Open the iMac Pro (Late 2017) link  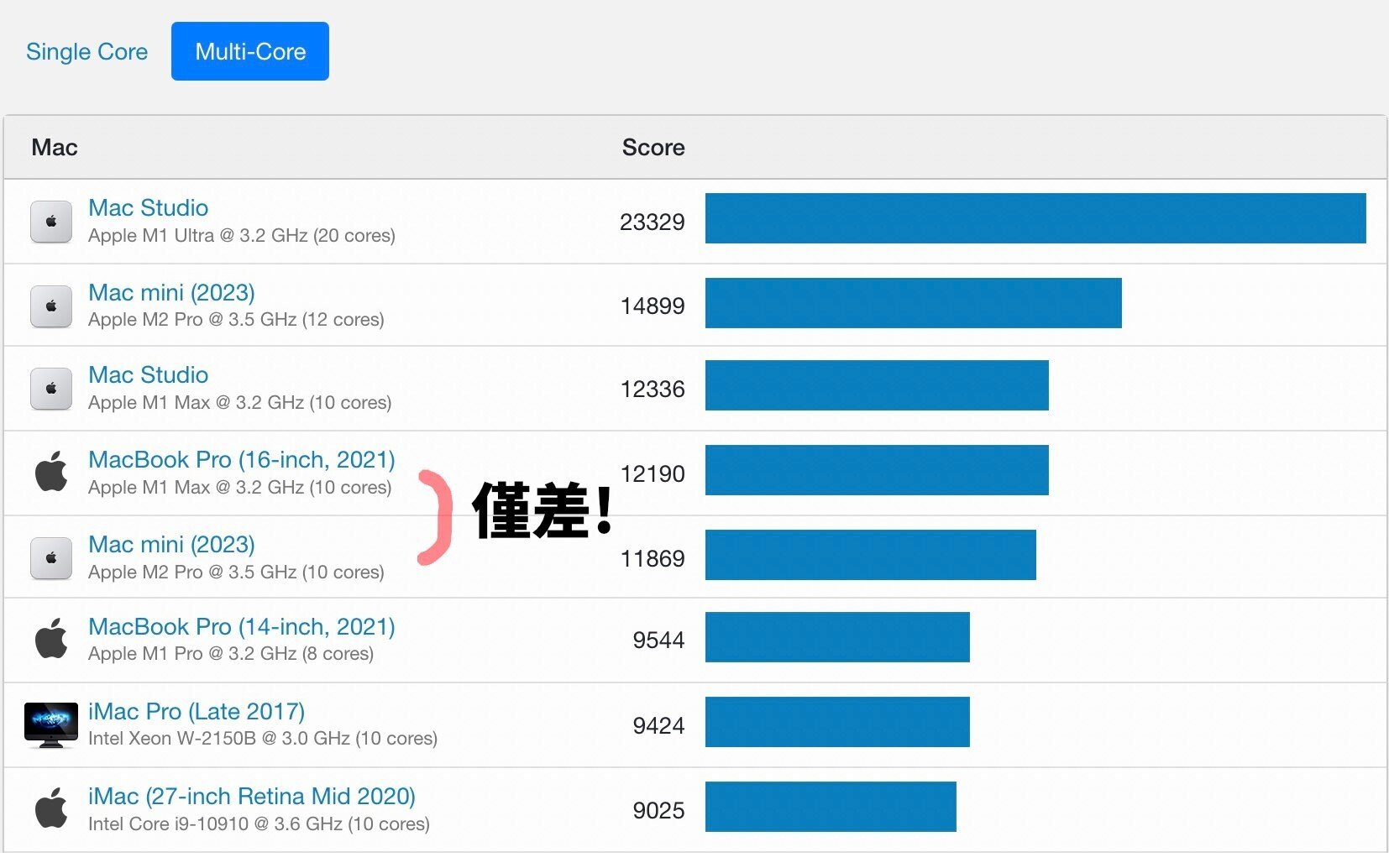pyautogui.click(x=196, y=711)
